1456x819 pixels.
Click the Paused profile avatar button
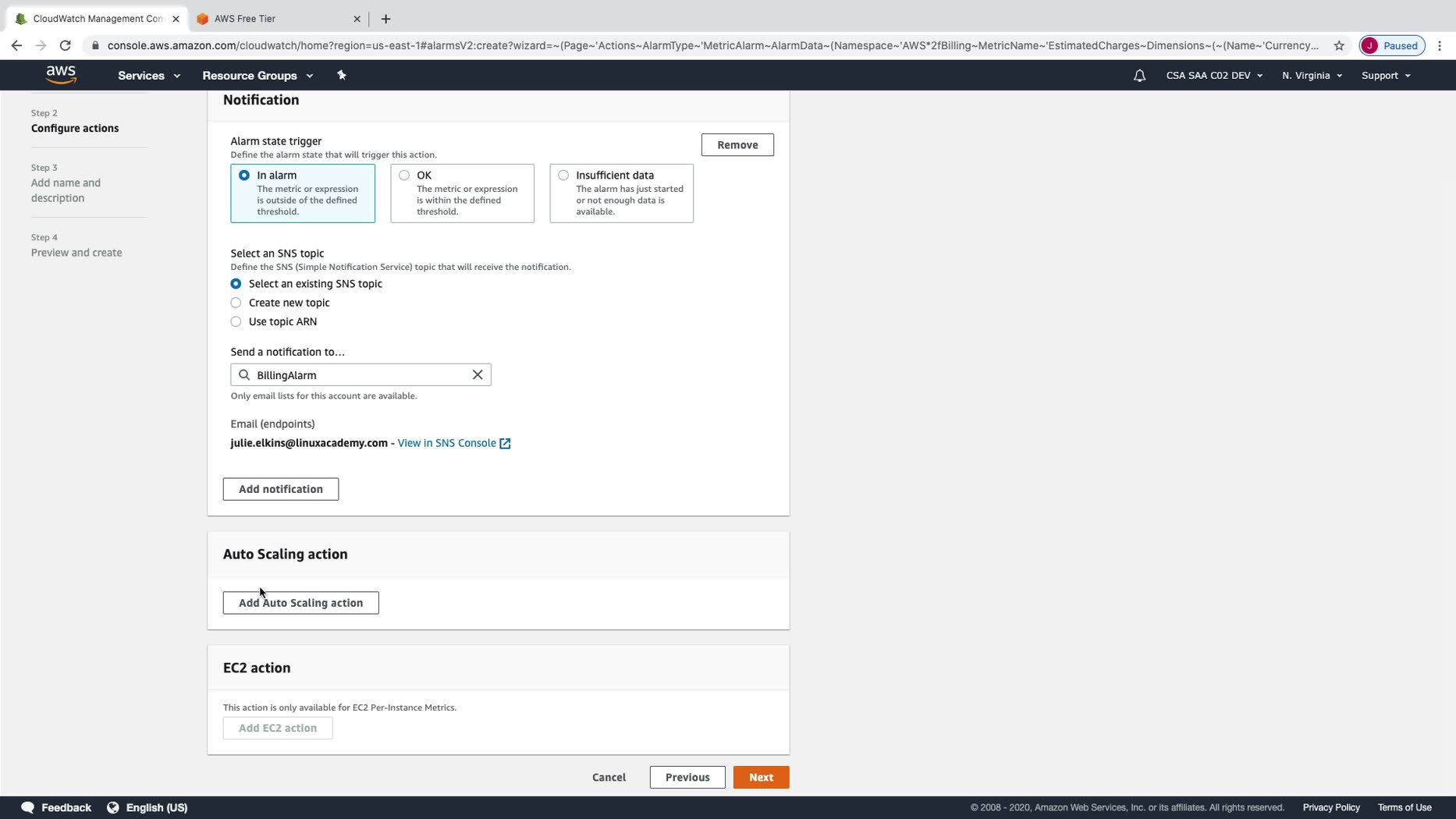pos(1392,45)
